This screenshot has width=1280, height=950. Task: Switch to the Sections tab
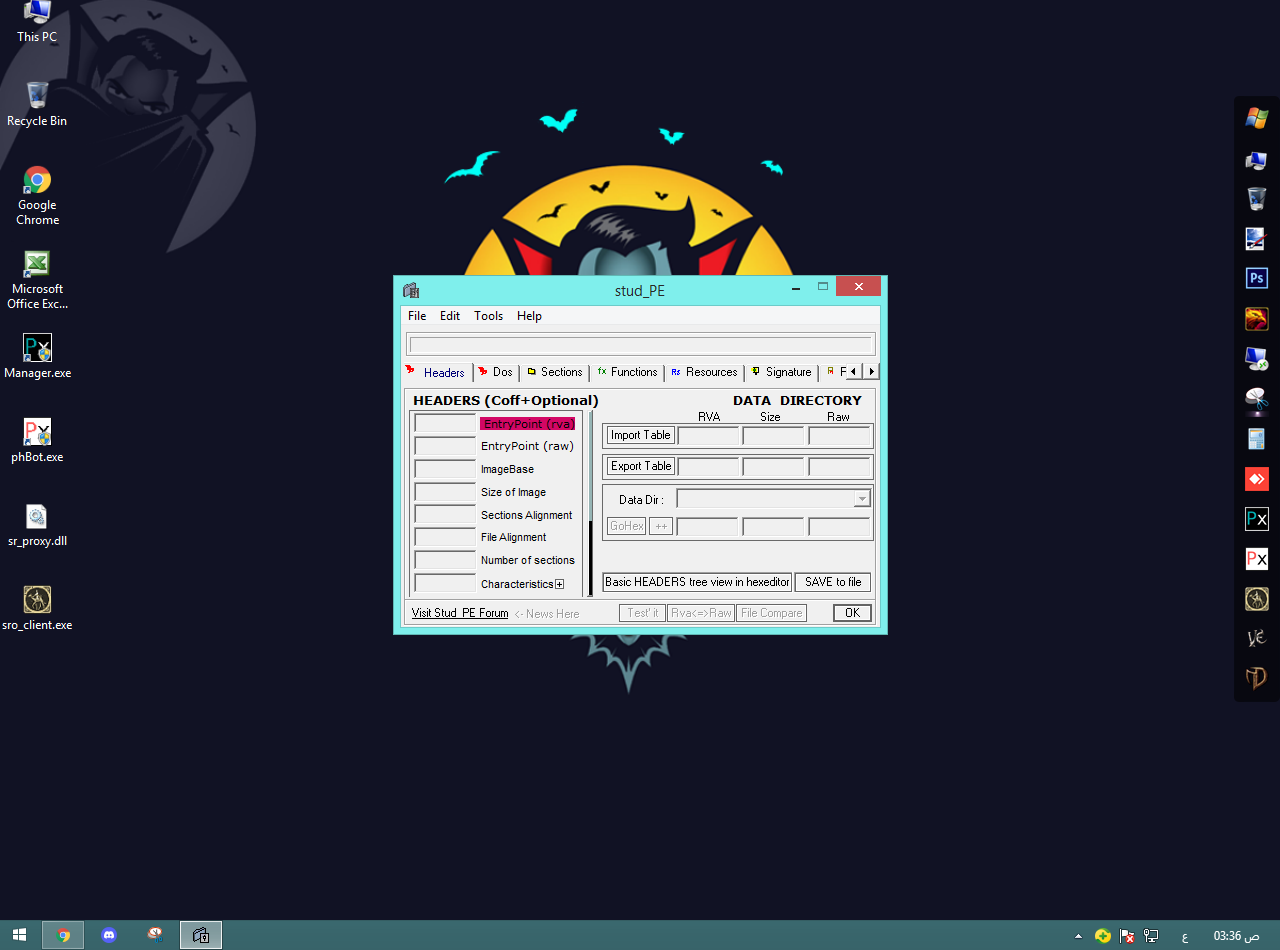tap(555, 372)
